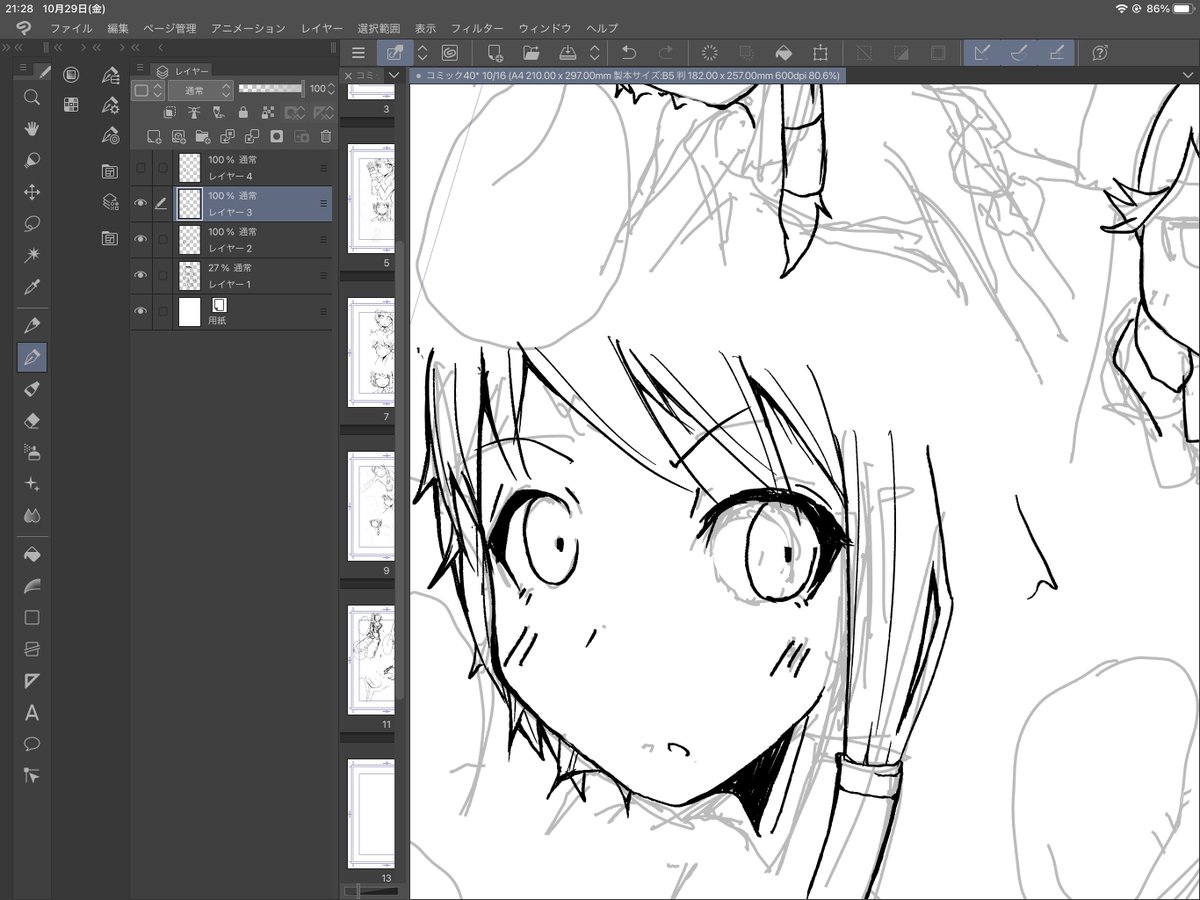
Task: Switch to the レイヤー panel tab
Action: coord(184,71)
